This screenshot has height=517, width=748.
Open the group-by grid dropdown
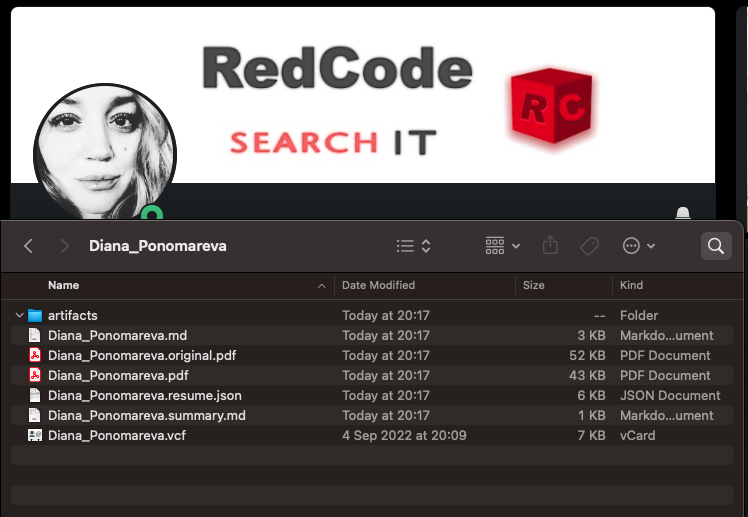coord(502,246)
